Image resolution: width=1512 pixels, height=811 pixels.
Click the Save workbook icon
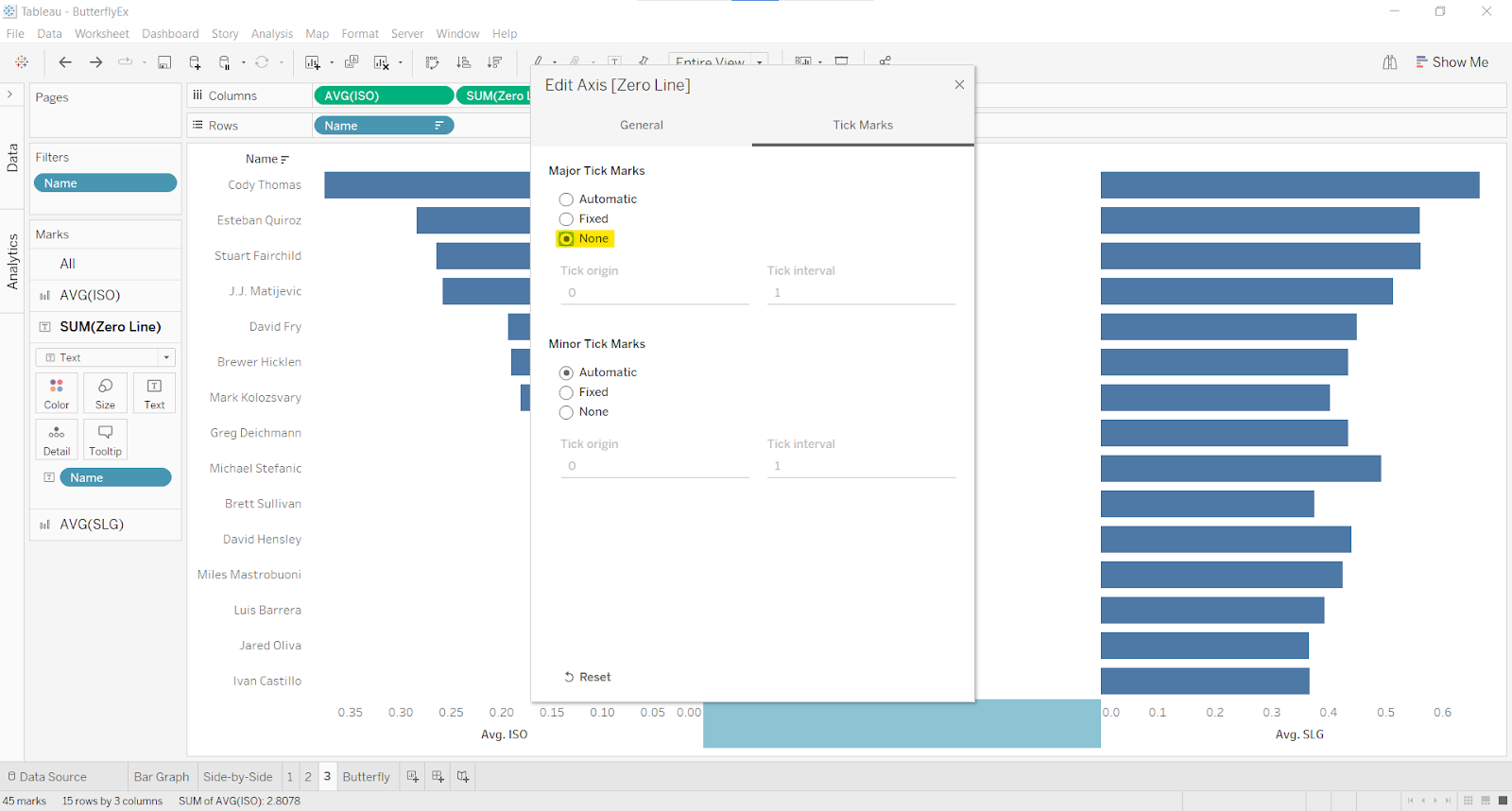click(x=164, y=62)
